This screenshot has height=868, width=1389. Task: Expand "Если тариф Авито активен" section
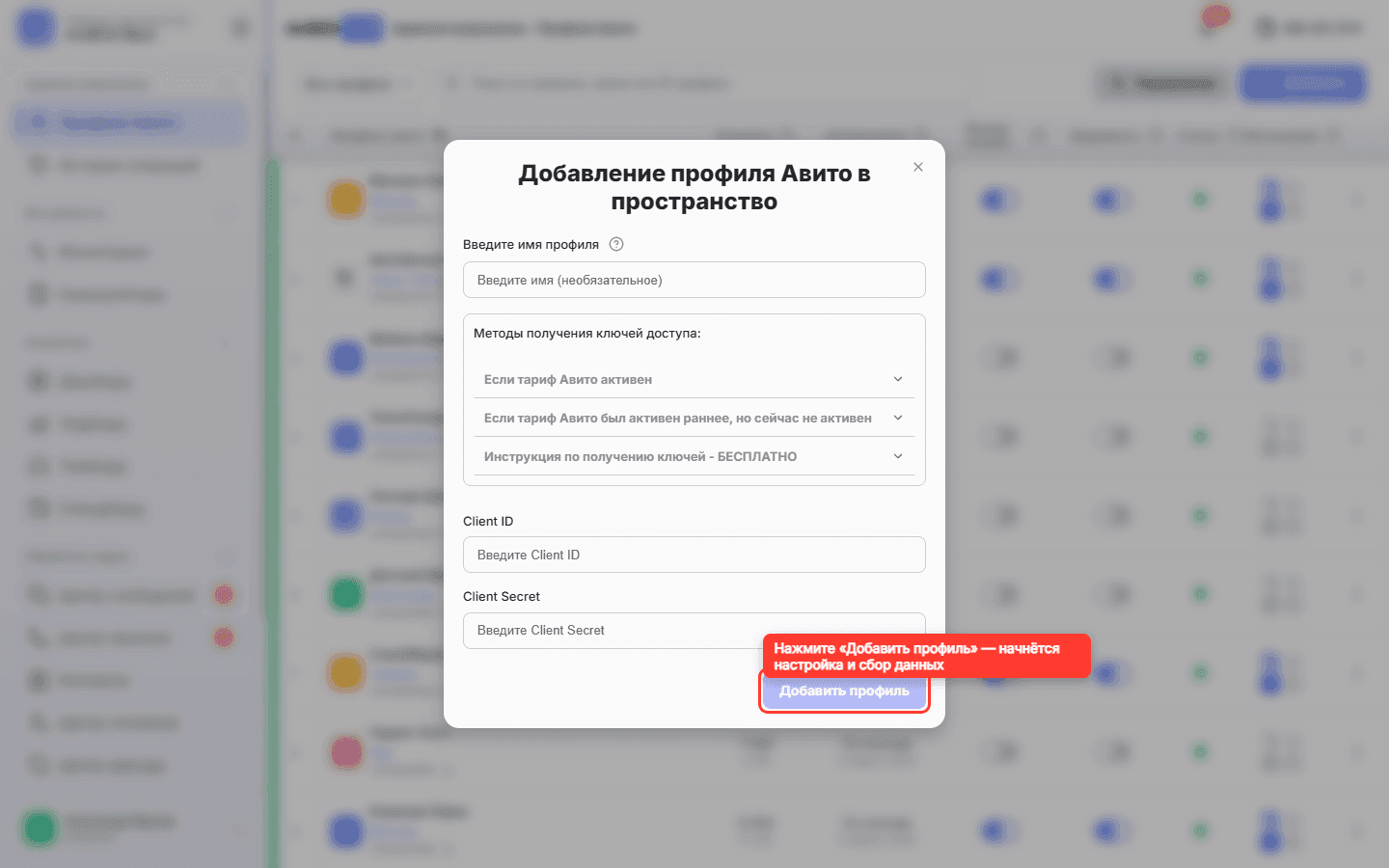coord(694,379)
